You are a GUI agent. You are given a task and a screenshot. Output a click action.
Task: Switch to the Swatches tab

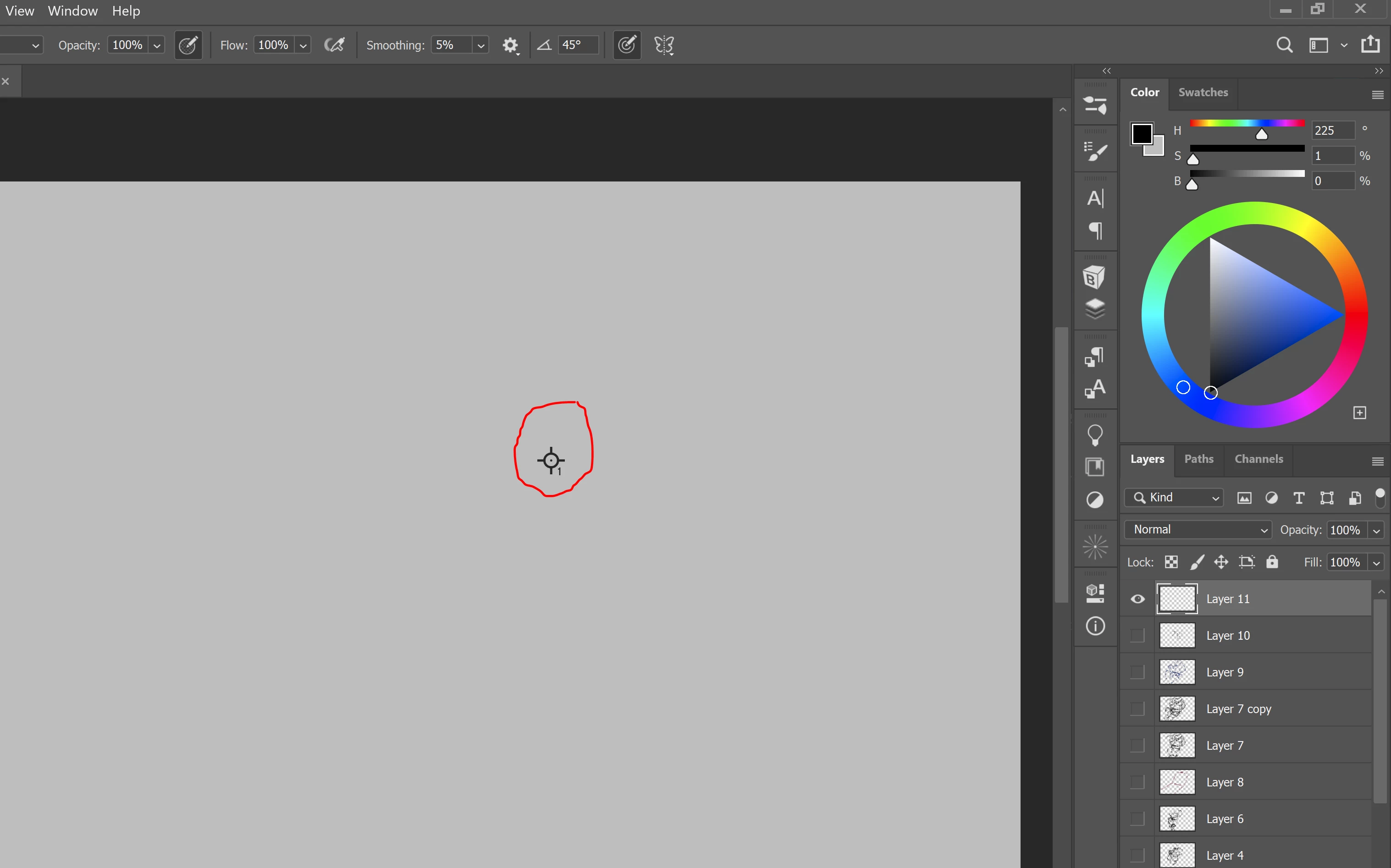coord(1203,93)
